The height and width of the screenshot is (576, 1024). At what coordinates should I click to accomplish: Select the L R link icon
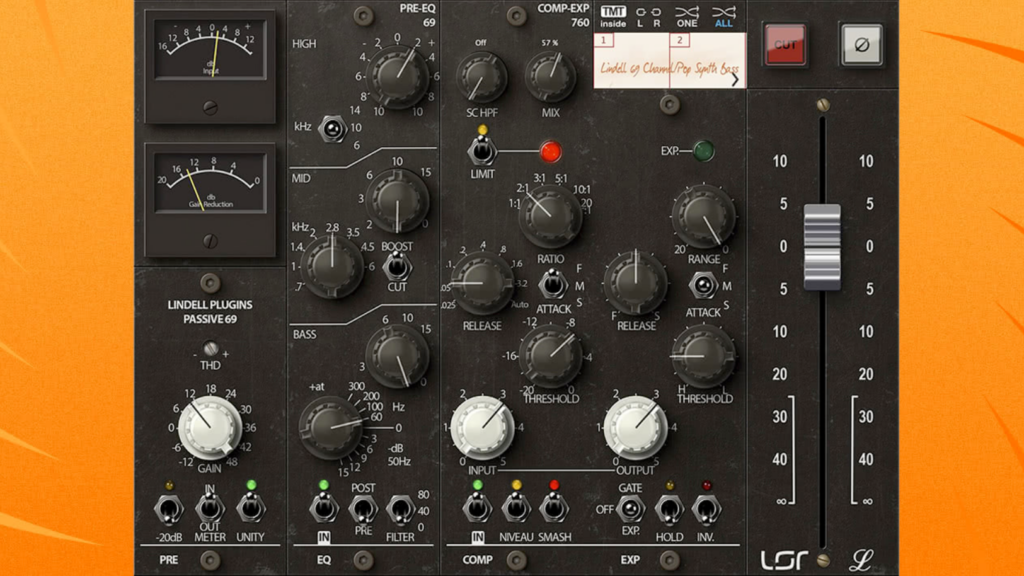pos(648,16)
